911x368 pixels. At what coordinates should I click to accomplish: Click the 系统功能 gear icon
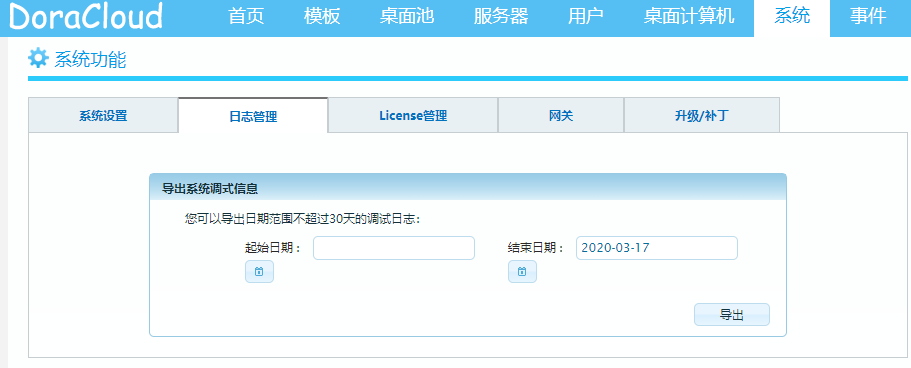[x=38, y=58]
